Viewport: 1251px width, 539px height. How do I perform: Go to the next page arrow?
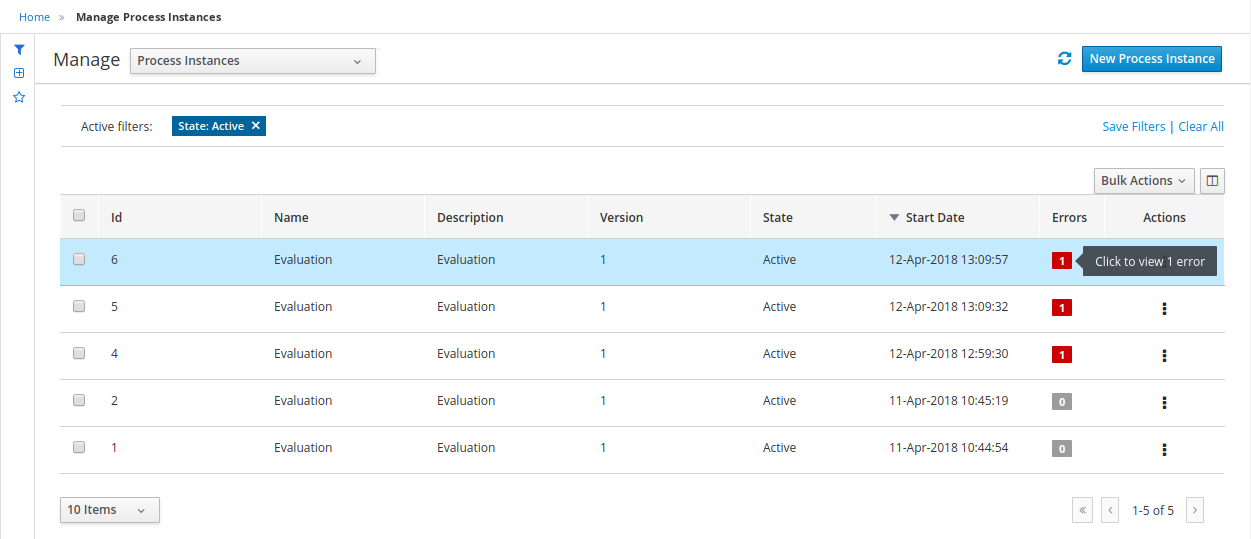tap(1194, 510)
